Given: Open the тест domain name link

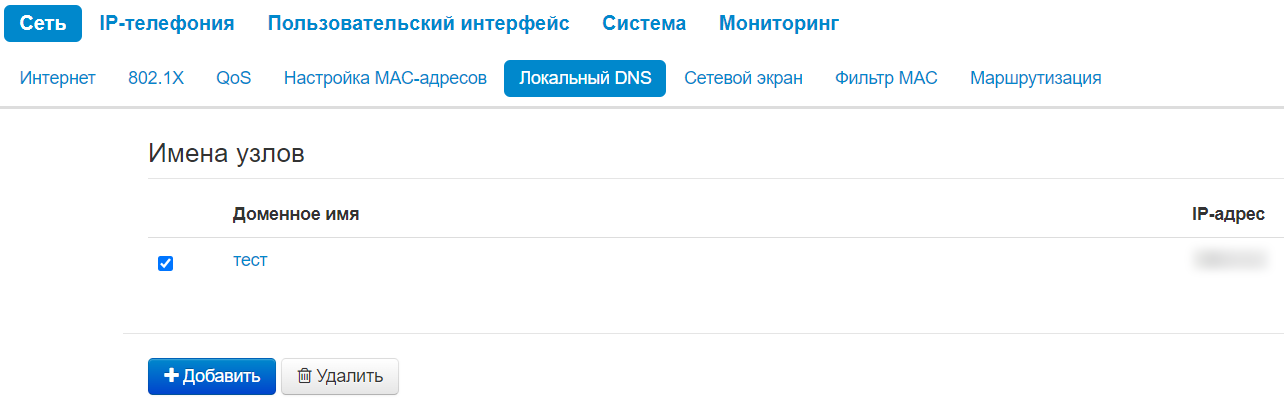Looking at the screenshot, I should [250, 260].
